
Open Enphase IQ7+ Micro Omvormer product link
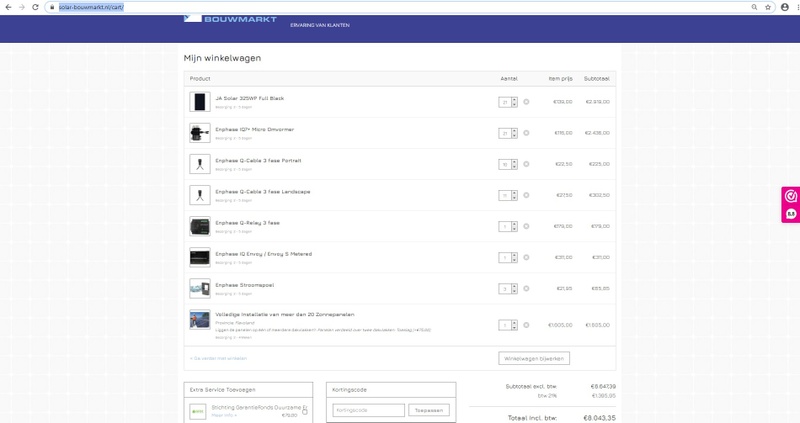click(255, 129)
